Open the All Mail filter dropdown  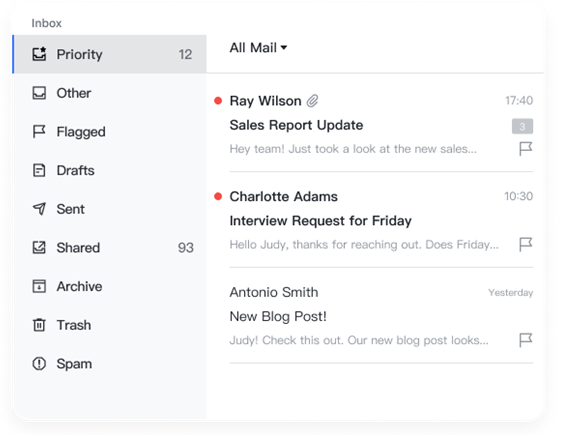coord(258,48)
